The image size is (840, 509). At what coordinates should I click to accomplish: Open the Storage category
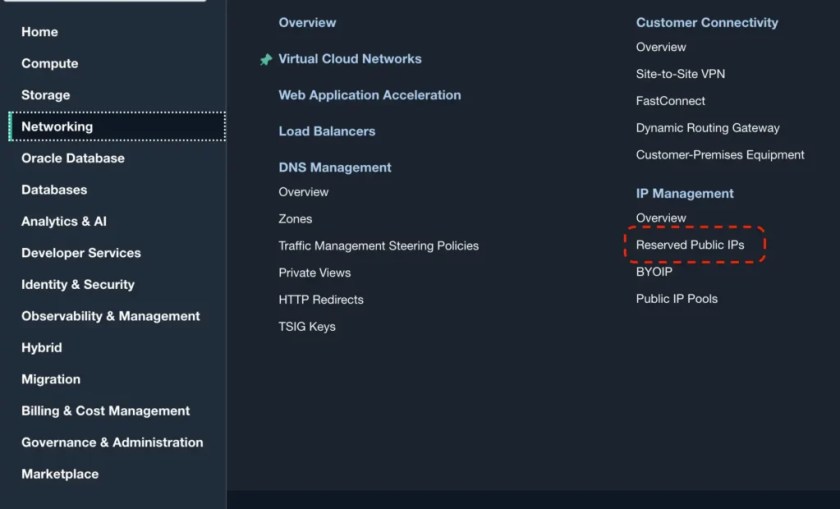pos(46,95)
